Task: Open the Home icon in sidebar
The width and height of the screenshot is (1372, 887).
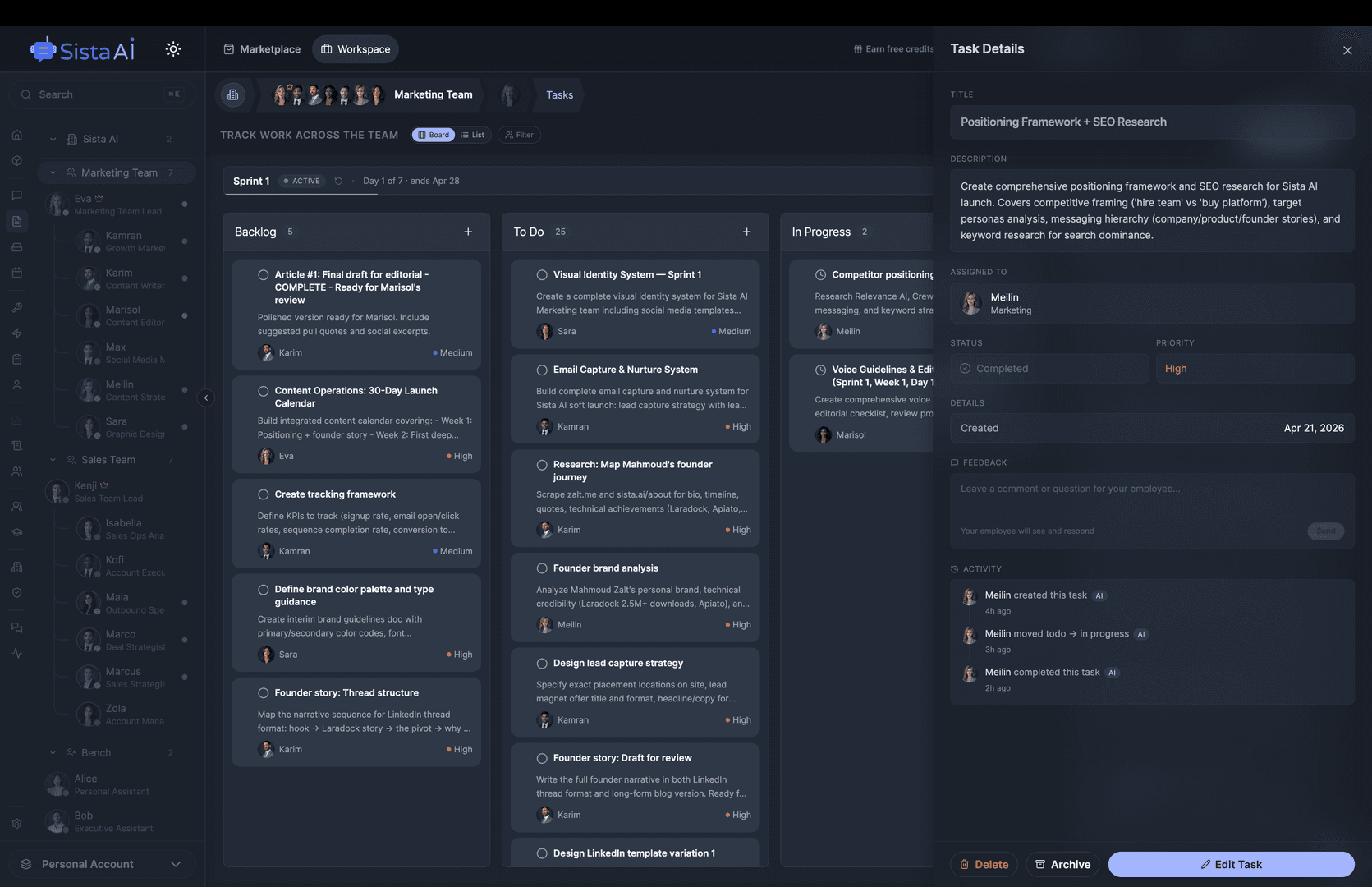Action: (16, 135)
